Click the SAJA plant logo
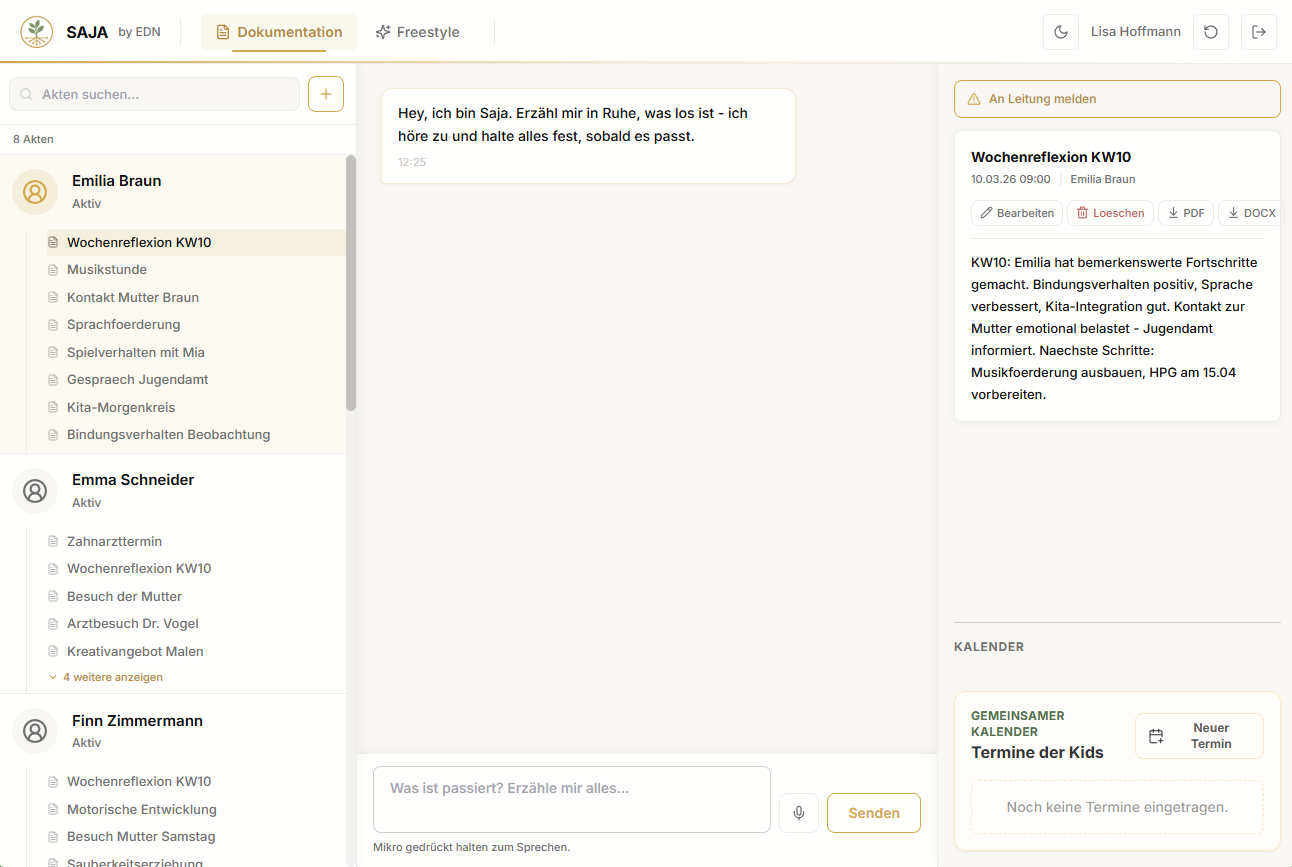Screen dimensions: 1292x867 [37, 32]
